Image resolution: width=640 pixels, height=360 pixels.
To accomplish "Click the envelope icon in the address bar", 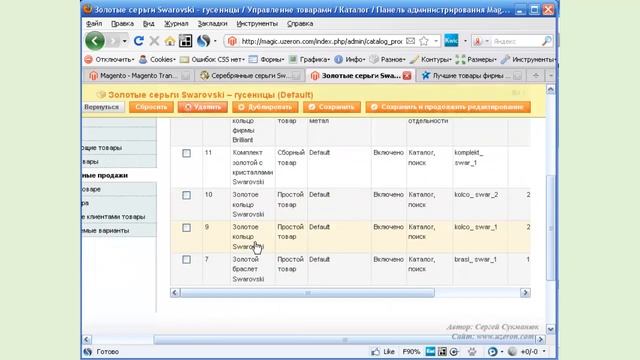I will [x=411, y=41].
